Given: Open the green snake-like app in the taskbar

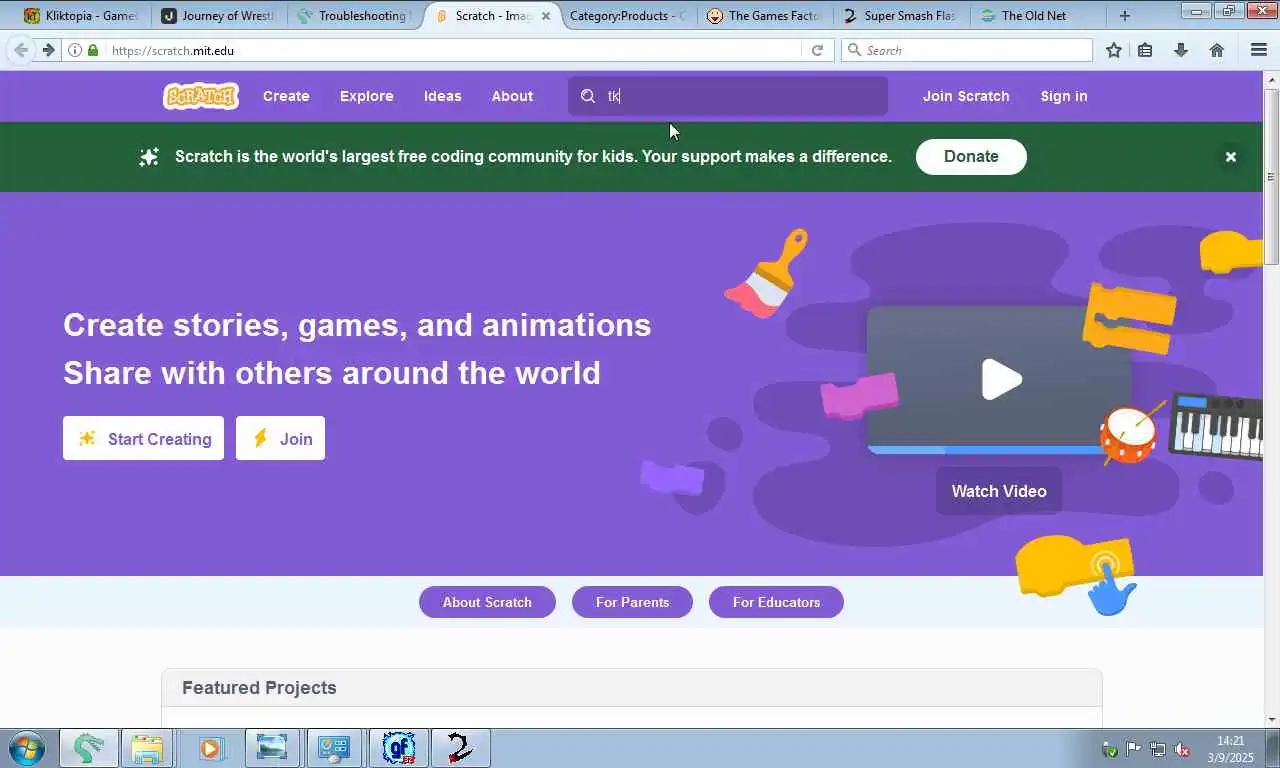Looking at the screenshot, I should tap(89, 748).
